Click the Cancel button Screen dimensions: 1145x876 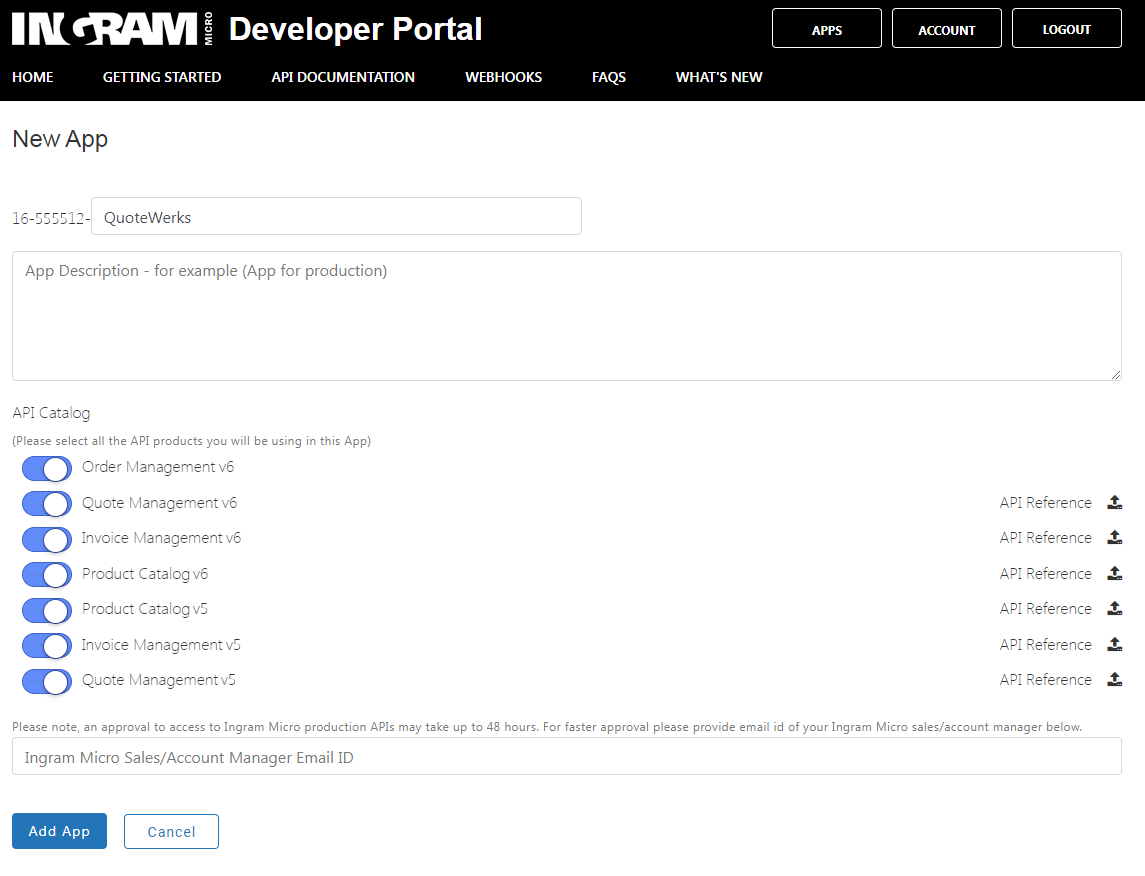click(172, 831)
